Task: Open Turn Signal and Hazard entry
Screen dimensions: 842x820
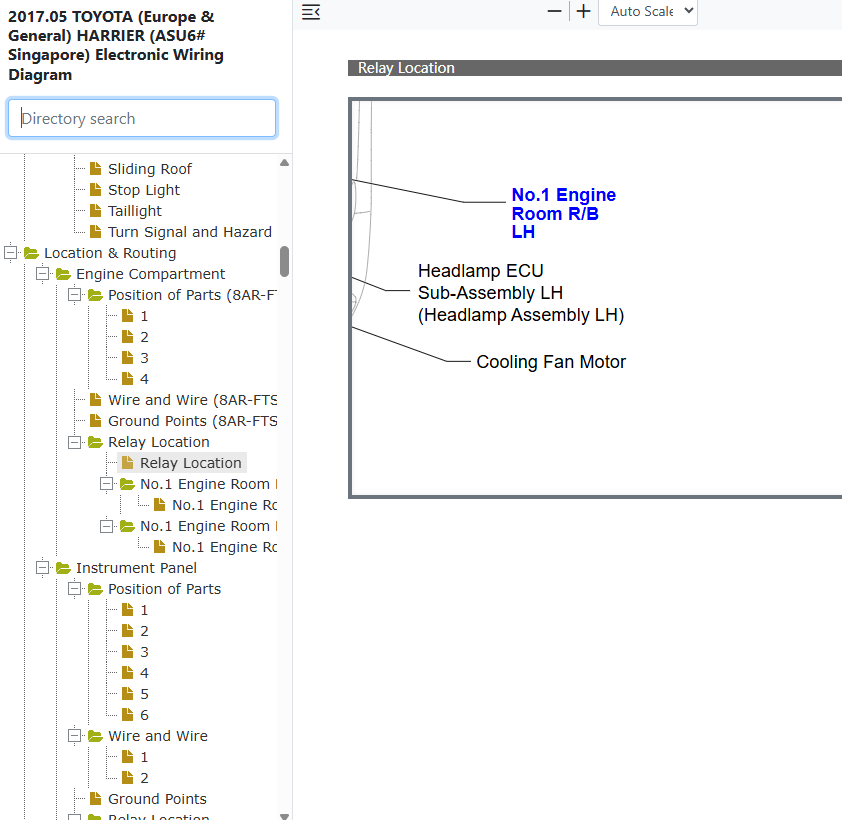Action: tap(190, 231)
